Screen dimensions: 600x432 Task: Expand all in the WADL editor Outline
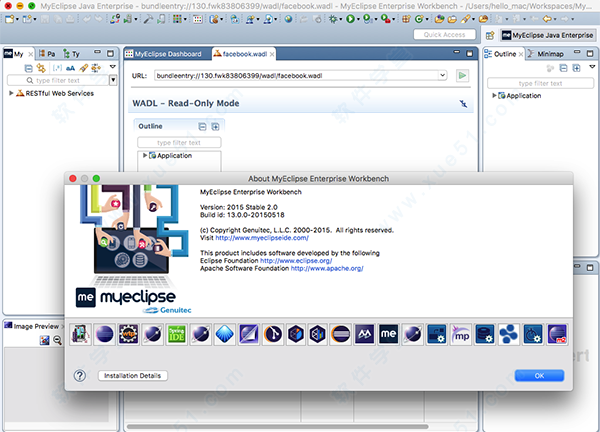tap(215, 127)
